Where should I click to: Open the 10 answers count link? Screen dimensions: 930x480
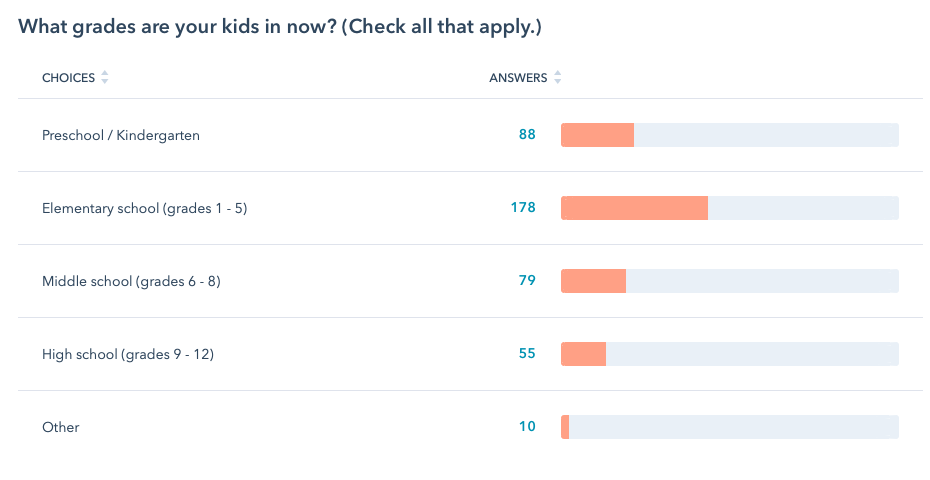(x=527, y=427)
